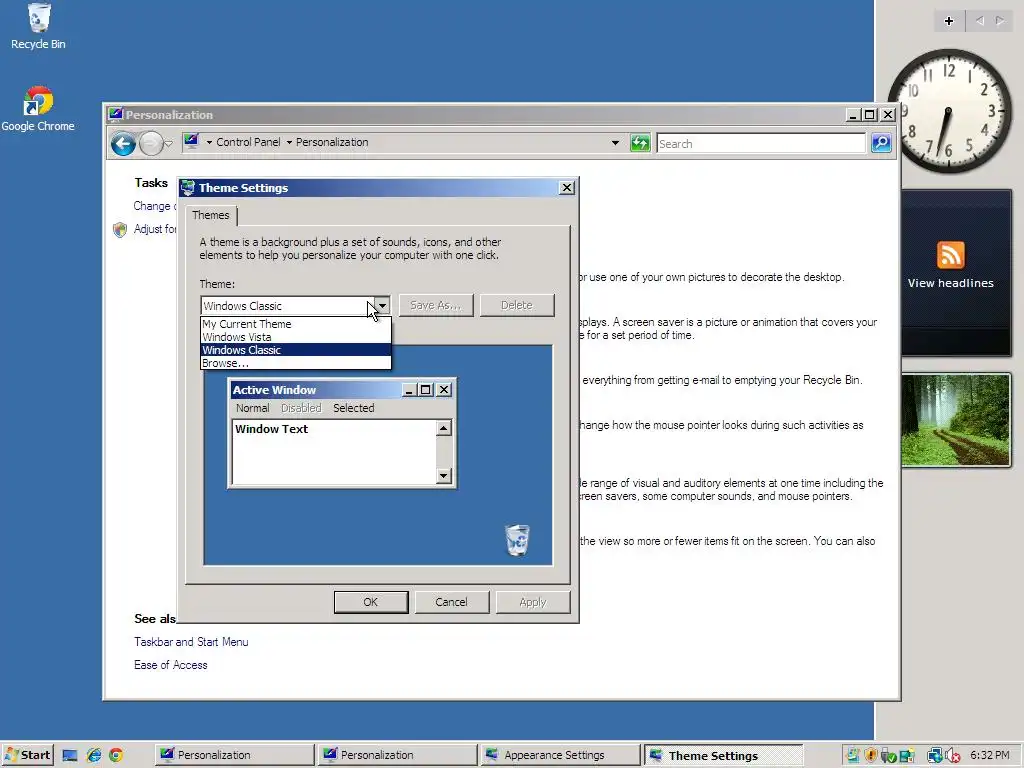Click the magnifier search button

click(881, 143)
